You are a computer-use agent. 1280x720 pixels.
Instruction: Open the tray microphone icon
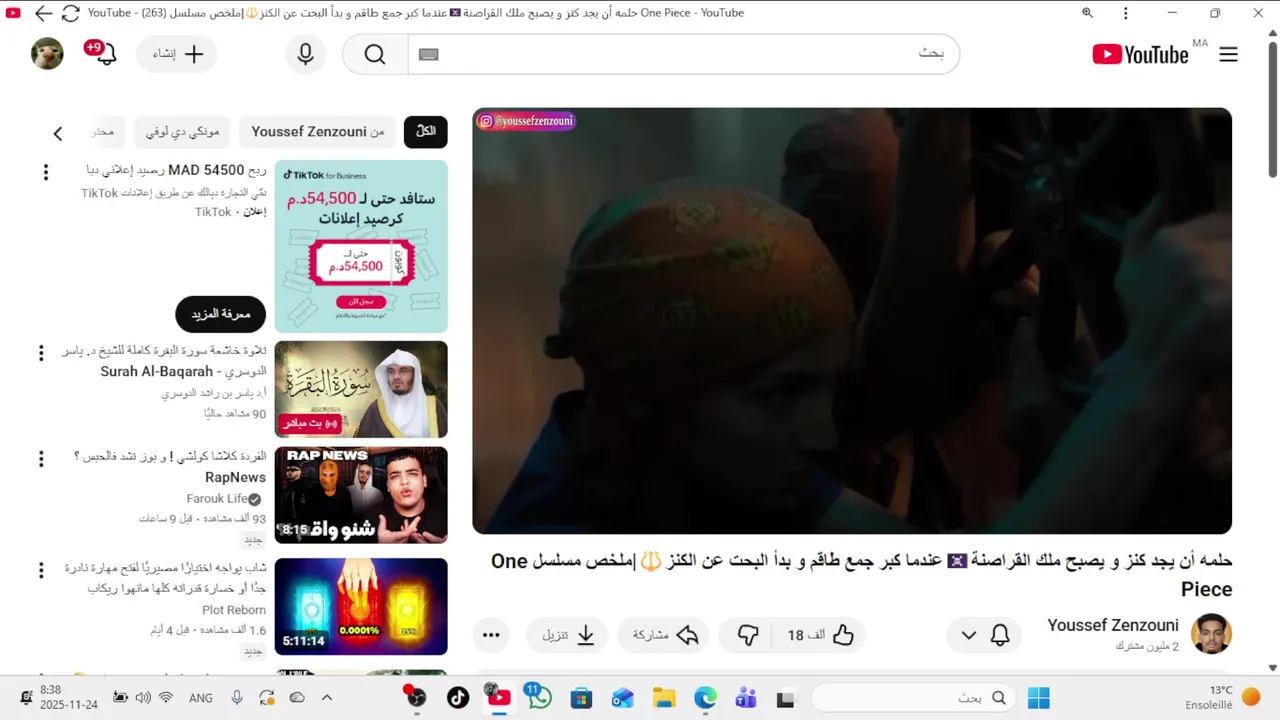237,697
